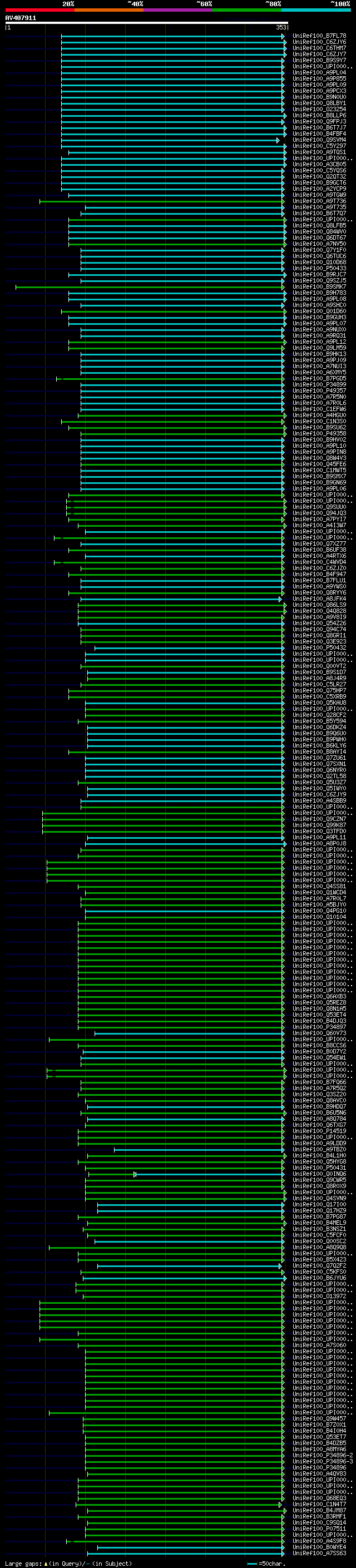Select hit UniRef100_A9TBZ0
This screenshot has width=356, height=1568.
pyautogui.click(x=319, y=1149)
